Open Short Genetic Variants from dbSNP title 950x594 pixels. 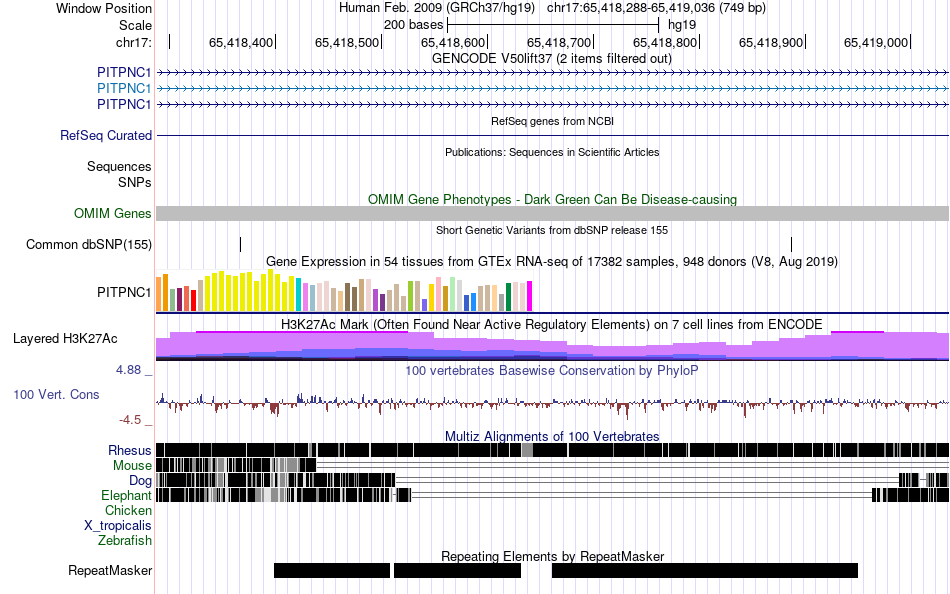click(x=552, y=230)
